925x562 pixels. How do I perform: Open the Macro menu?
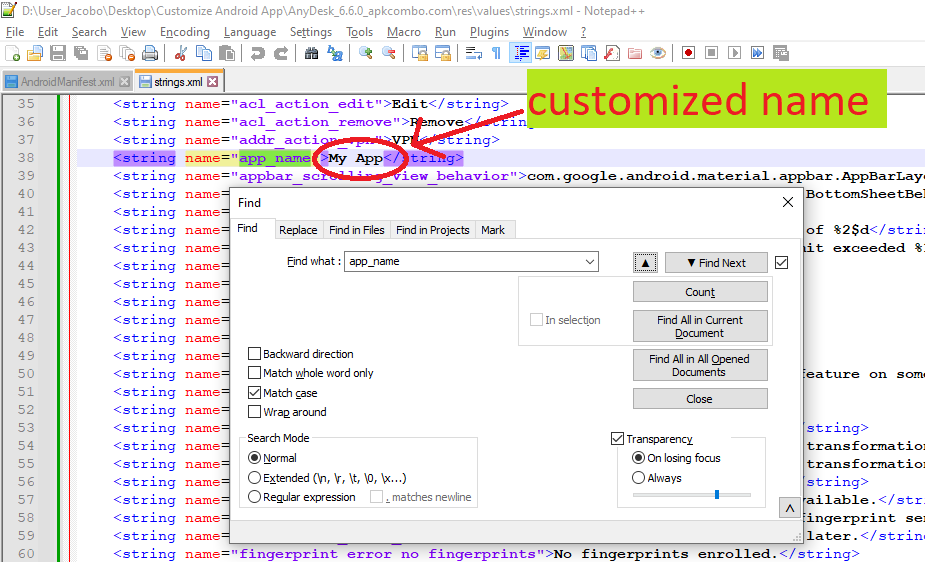tap(404, 32)
